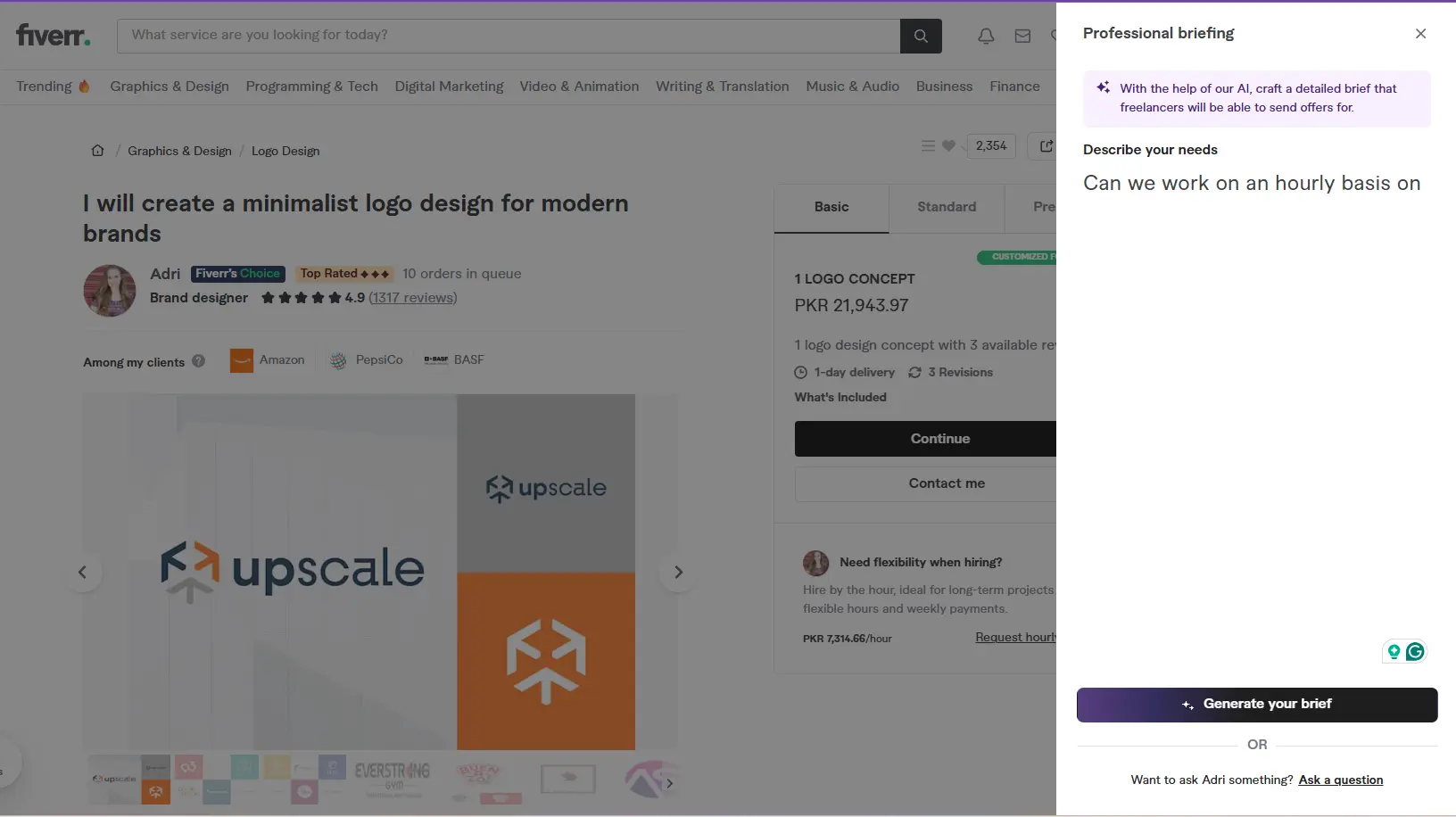Show the previous gallery image
The image size is (1456, 817).
[83, 572]
